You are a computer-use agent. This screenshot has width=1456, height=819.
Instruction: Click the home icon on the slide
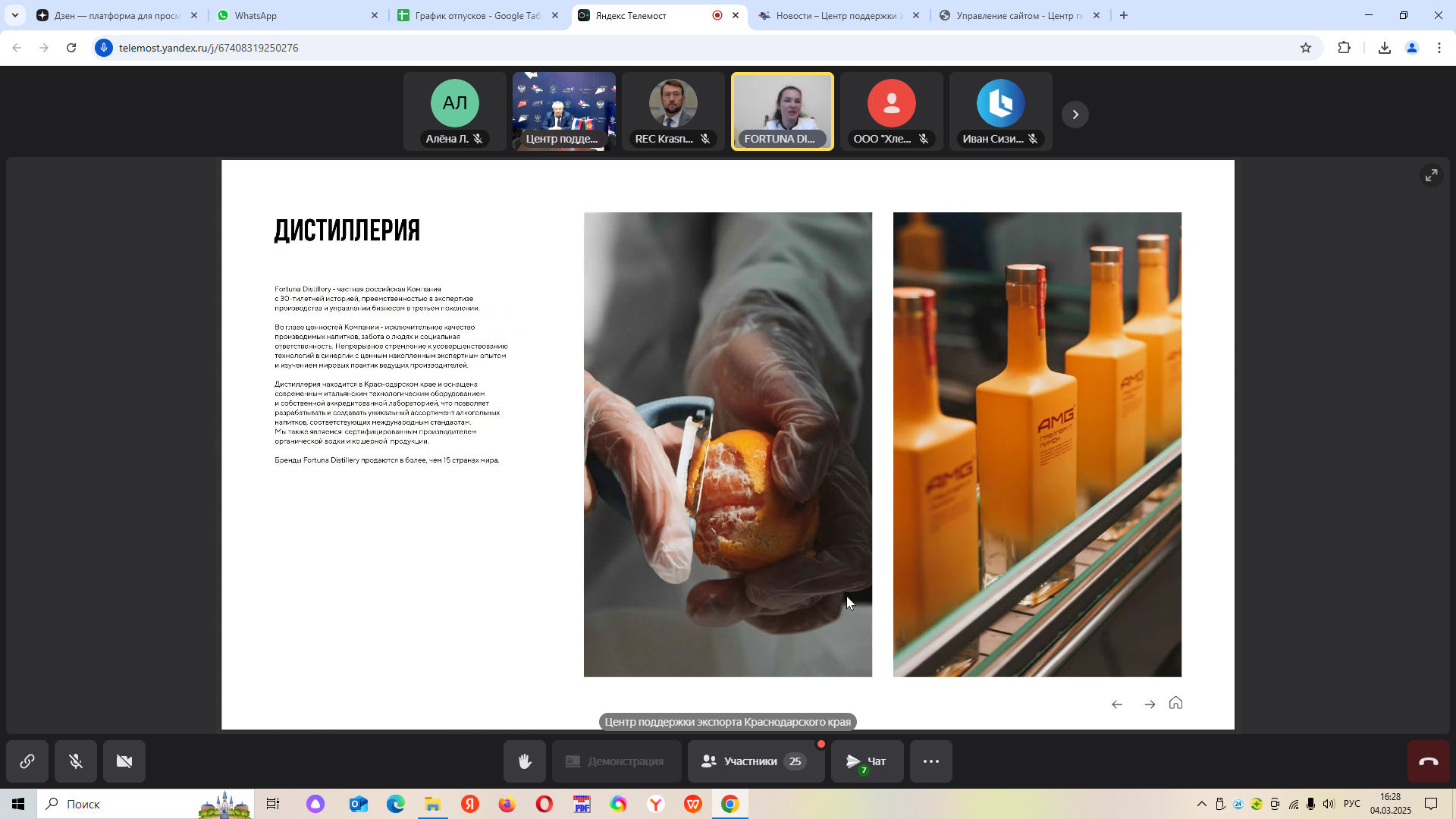[1175, 703]
